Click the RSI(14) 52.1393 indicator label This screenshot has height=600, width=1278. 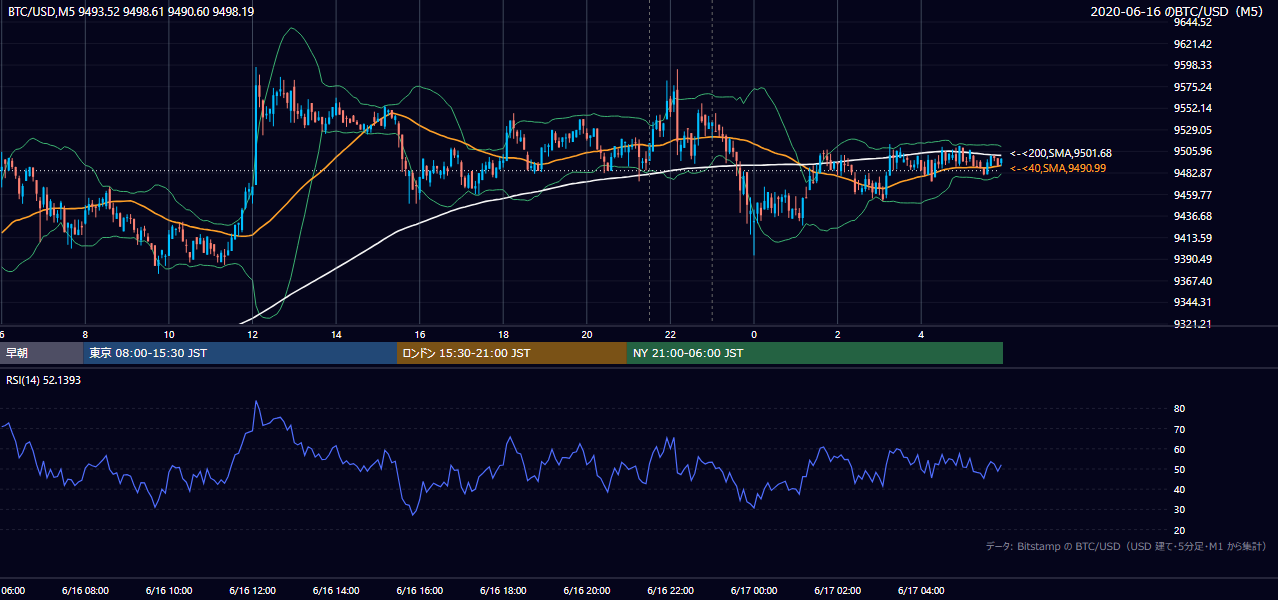[x=46, y=380]
